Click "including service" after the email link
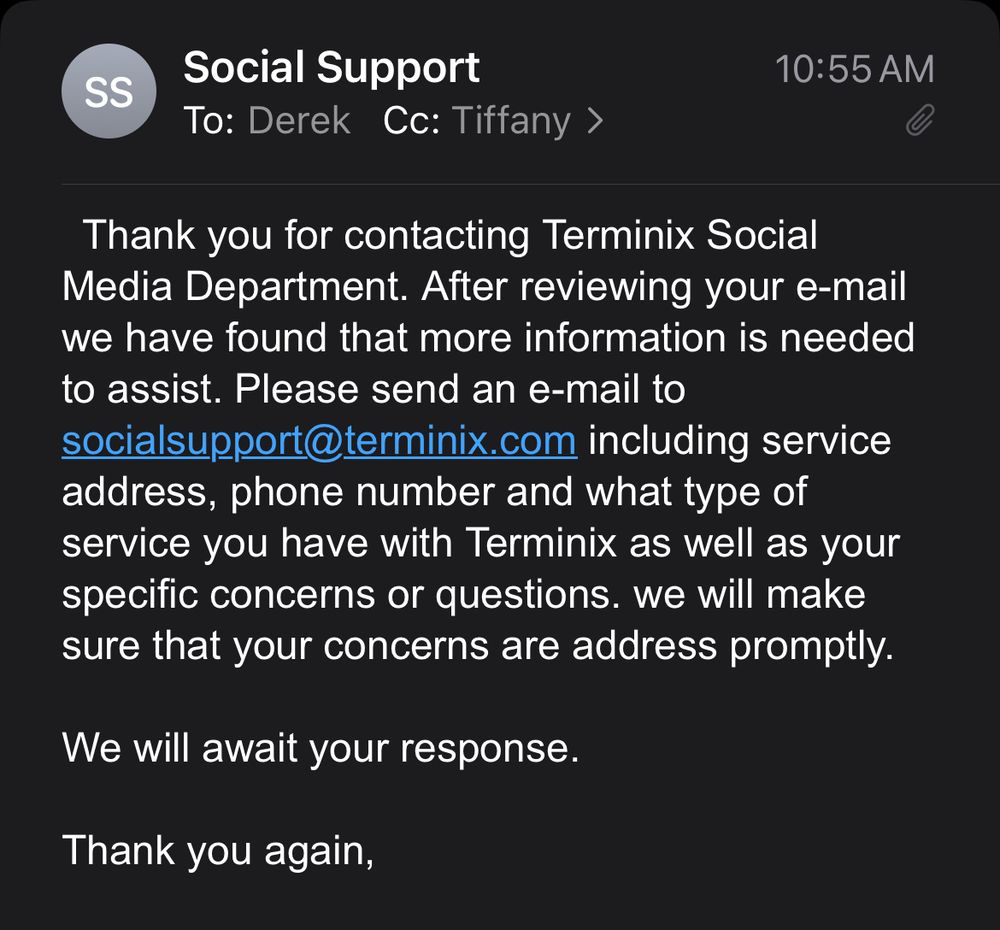The height and width of the screenshot is (930, 1000). tap(739, 441)
